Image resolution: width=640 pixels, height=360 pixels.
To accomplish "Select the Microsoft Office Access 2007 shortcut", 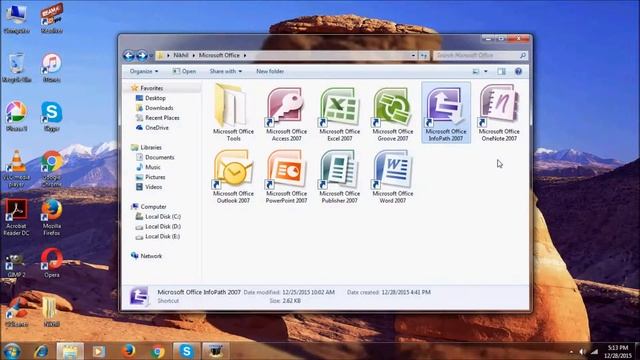I will (x=286, y=113).
